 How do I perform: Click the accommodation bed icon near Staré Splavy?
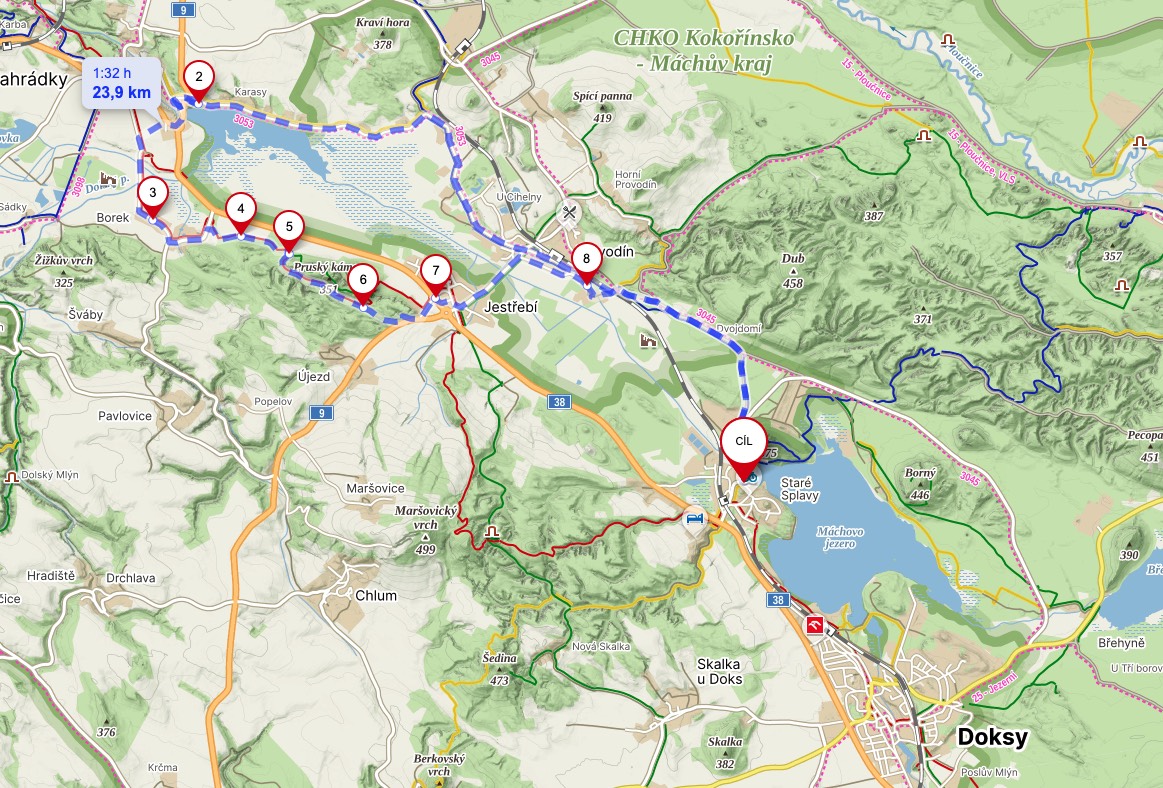695,518
